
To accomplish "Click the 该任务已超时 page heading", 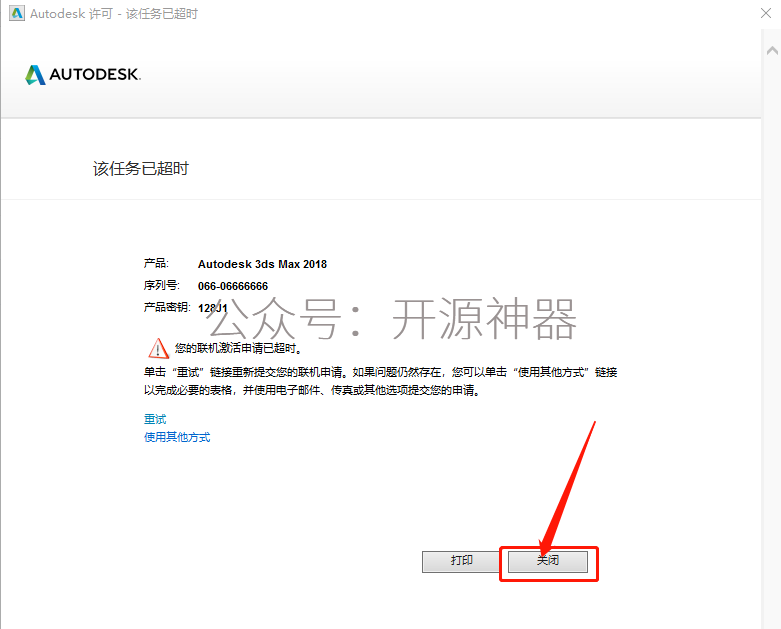I will click(141, 168).
